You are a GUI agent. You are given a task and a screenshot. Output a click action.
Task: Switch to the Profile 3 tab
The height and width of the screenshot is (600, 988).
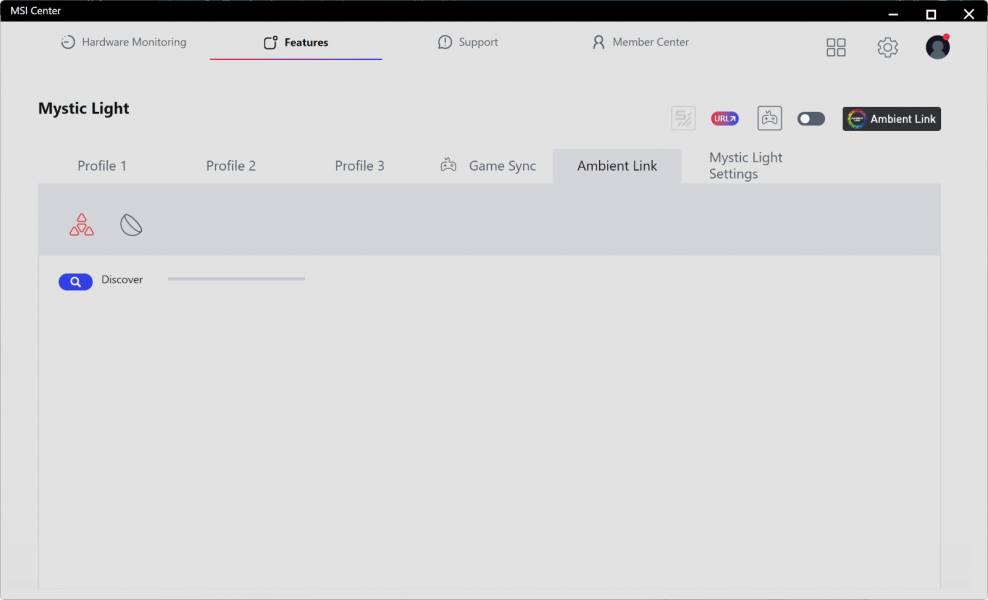[x=359, y=166]
